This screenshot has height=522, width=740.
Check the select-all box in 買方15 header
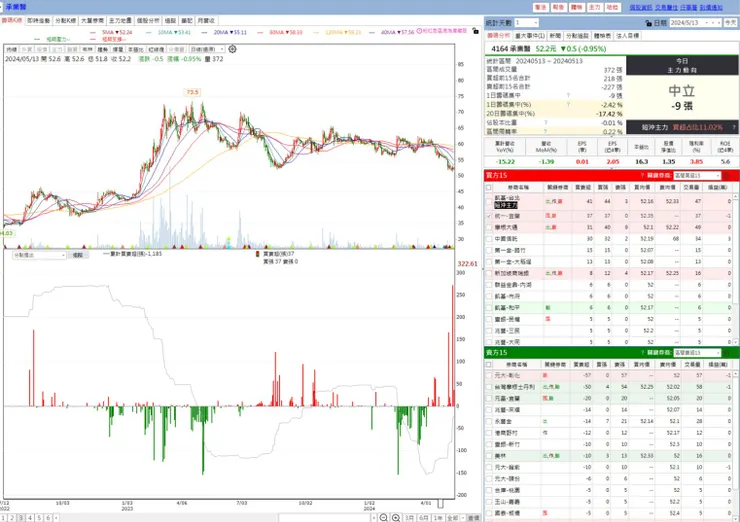489,187
